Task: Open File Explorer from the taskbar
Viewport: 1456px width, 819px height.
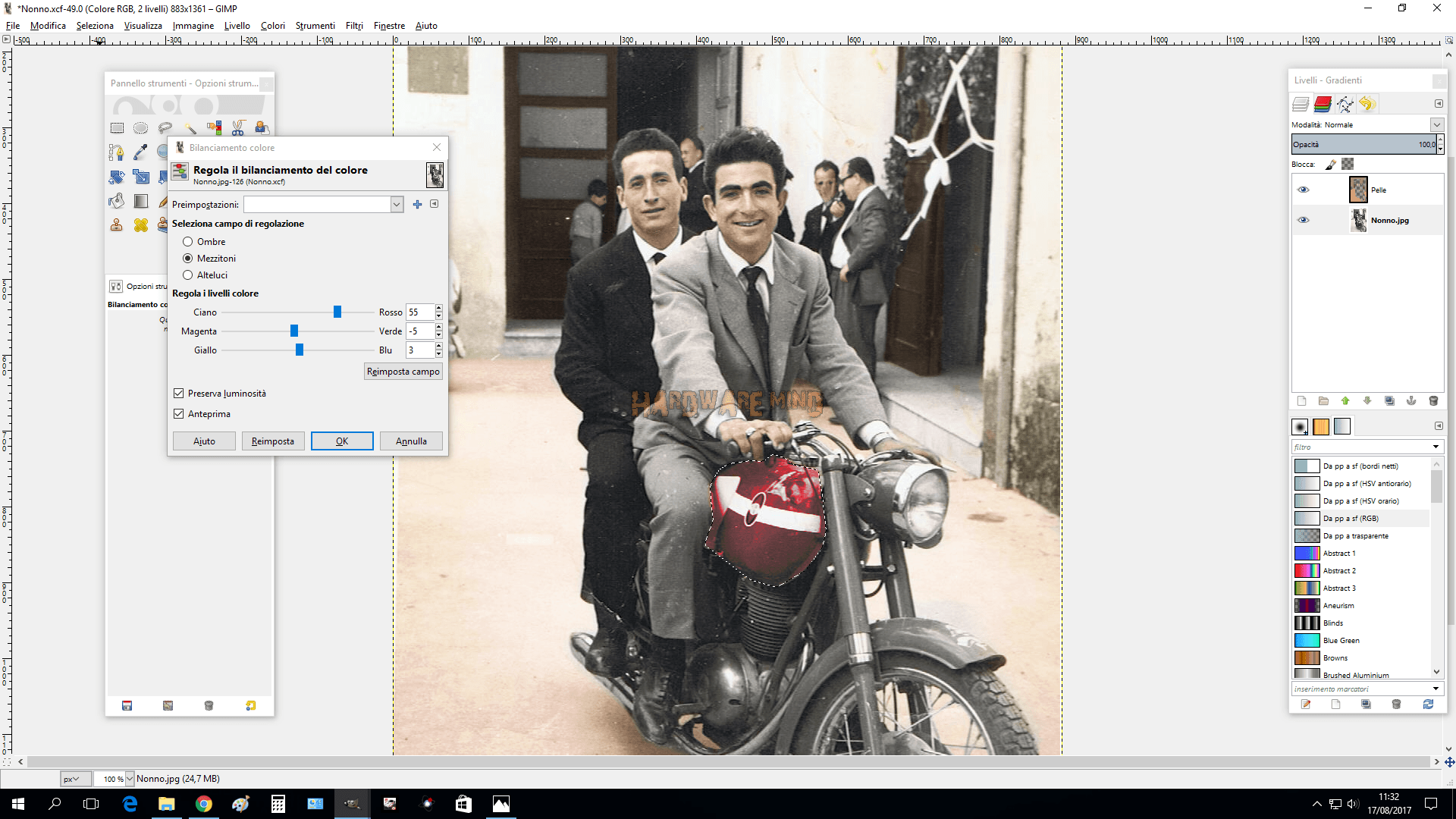Action: (166, 804)
